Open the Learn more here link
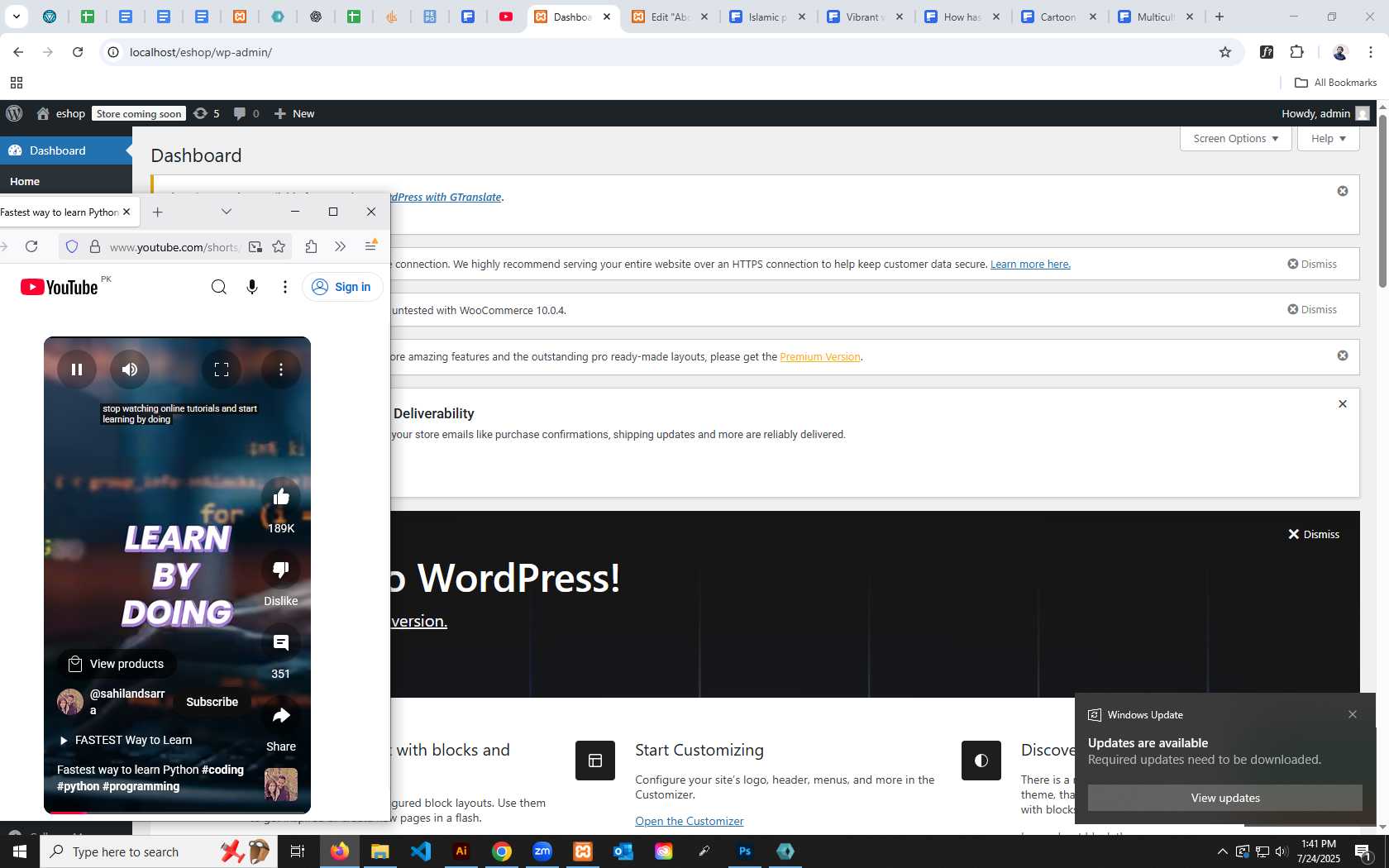This screenshot has height=868, width=1389. 1030,265
